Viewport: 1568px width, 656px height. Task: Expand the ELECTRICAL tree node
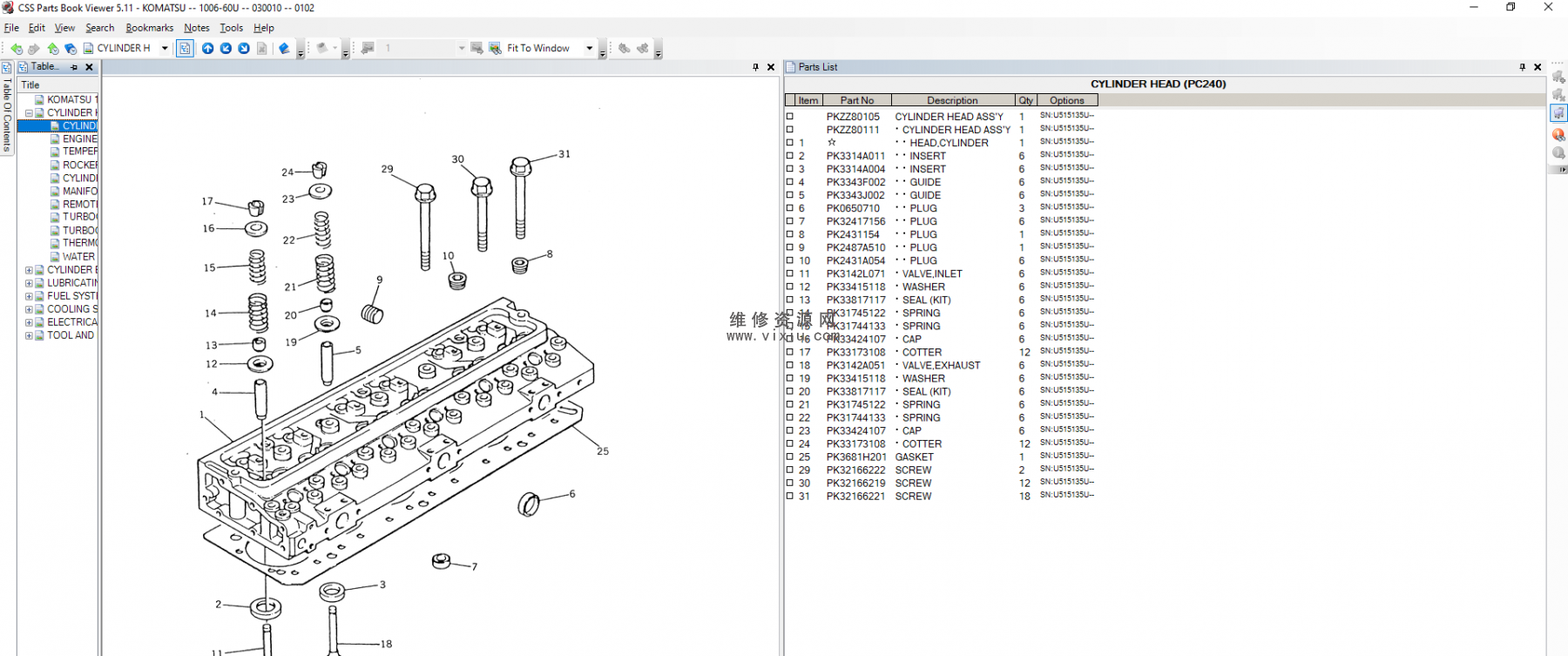(x=29, y=322)
